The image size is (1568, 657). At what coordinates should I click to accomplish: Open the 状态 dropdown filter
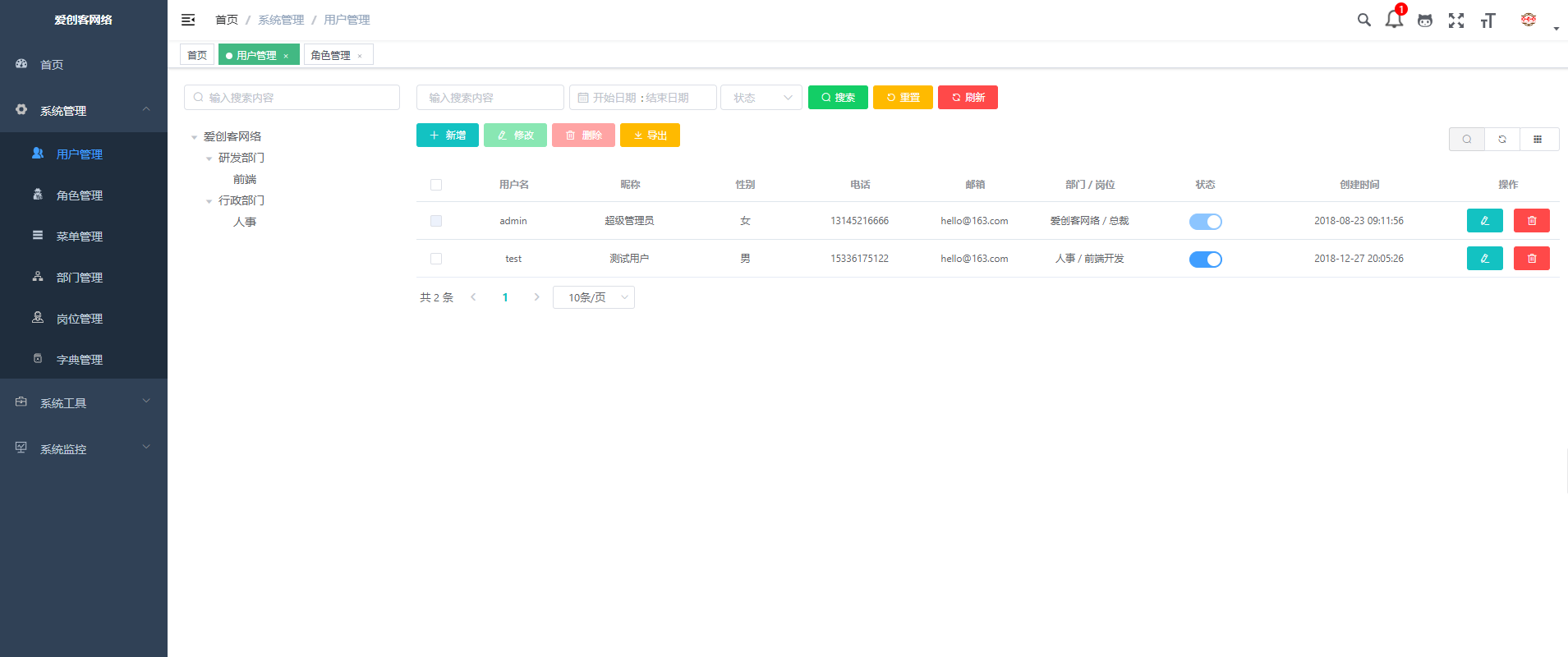[x=762, y=98]
